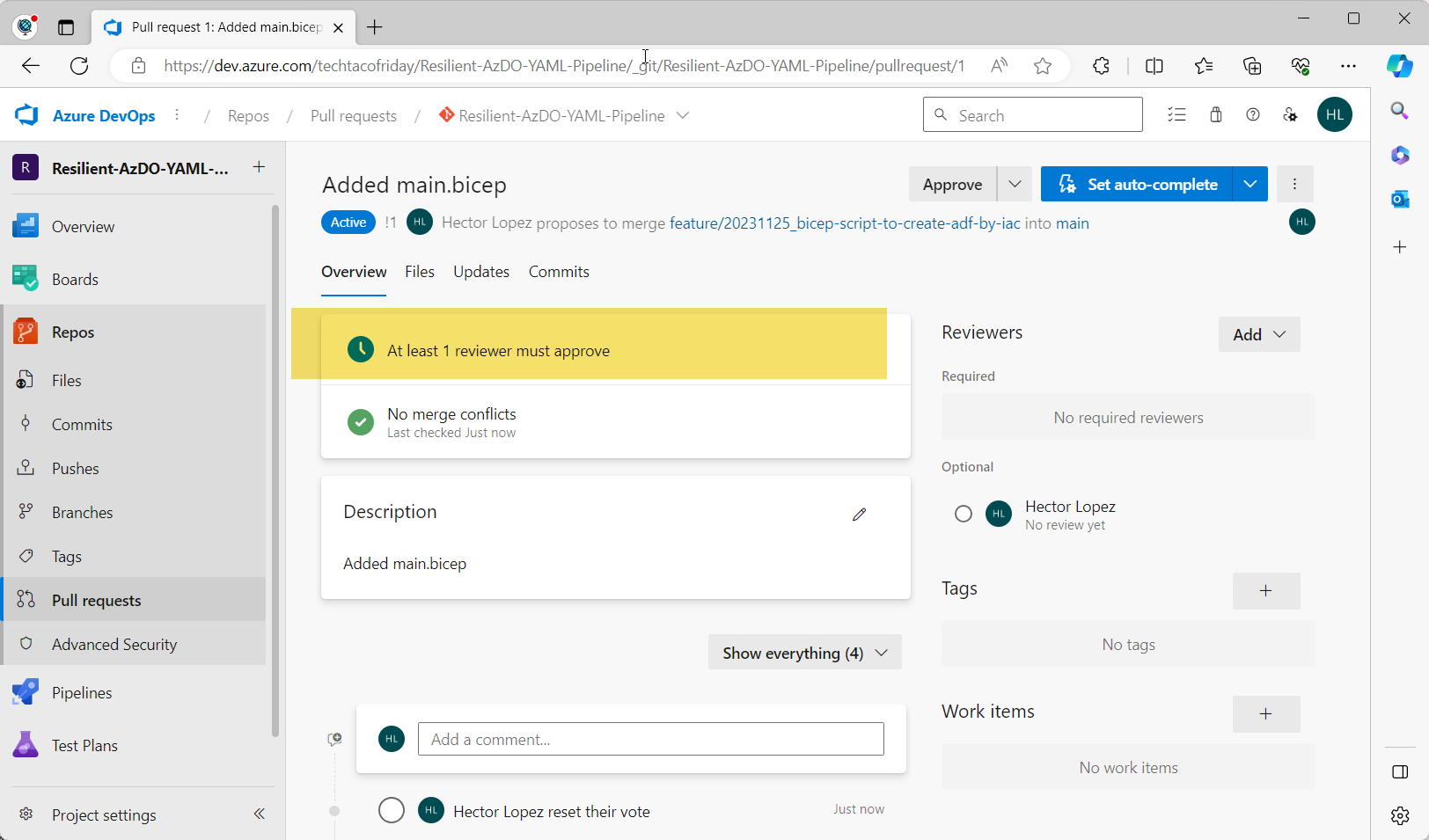Viewport: 1429px width, 840px height.
Task: Open more actions menu for pull request
Action: click(1294, 184)
